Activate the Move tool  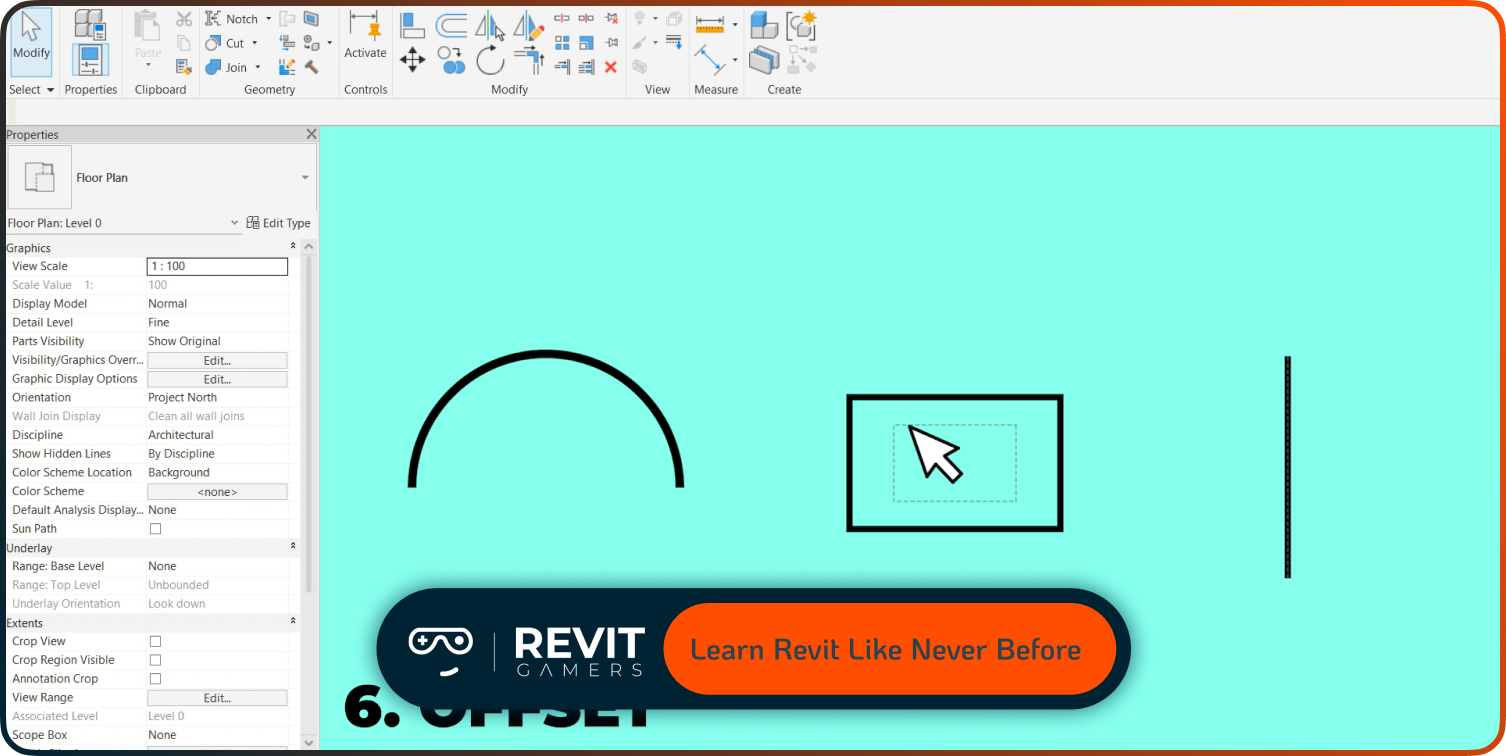coord(413,60)
